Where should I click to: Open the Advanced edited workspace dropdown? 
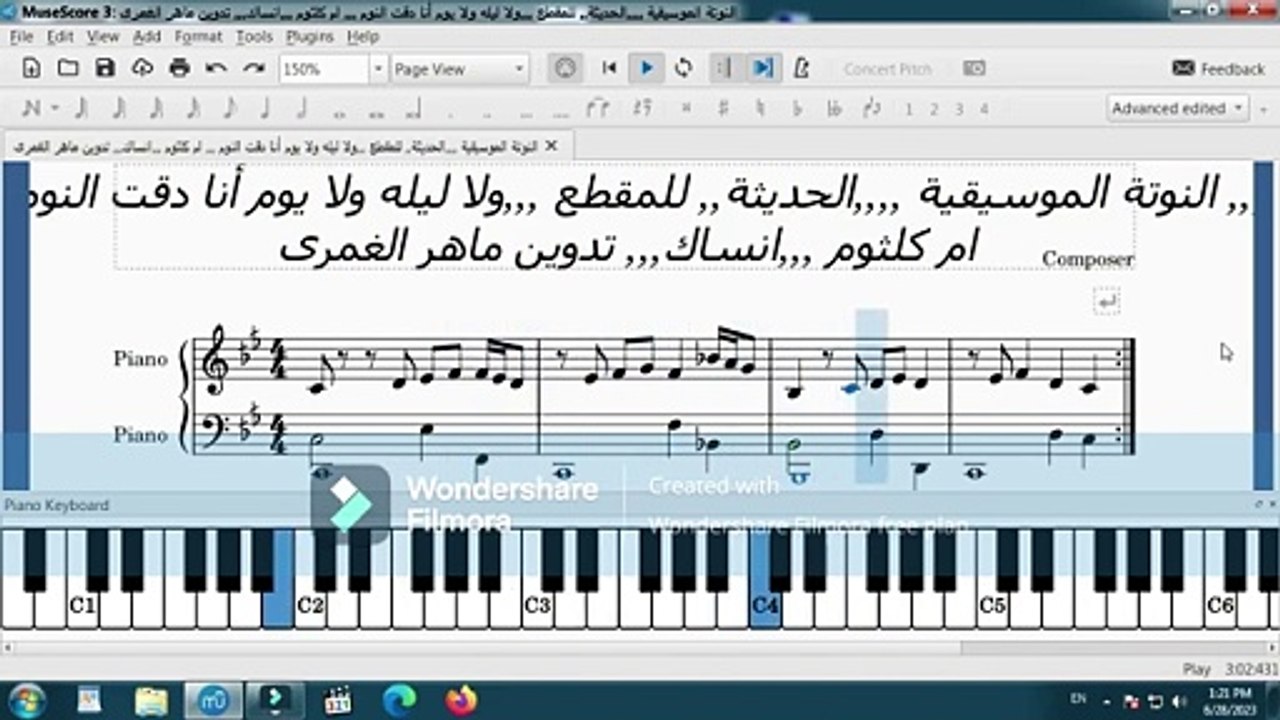click(x=1177, y=108)
